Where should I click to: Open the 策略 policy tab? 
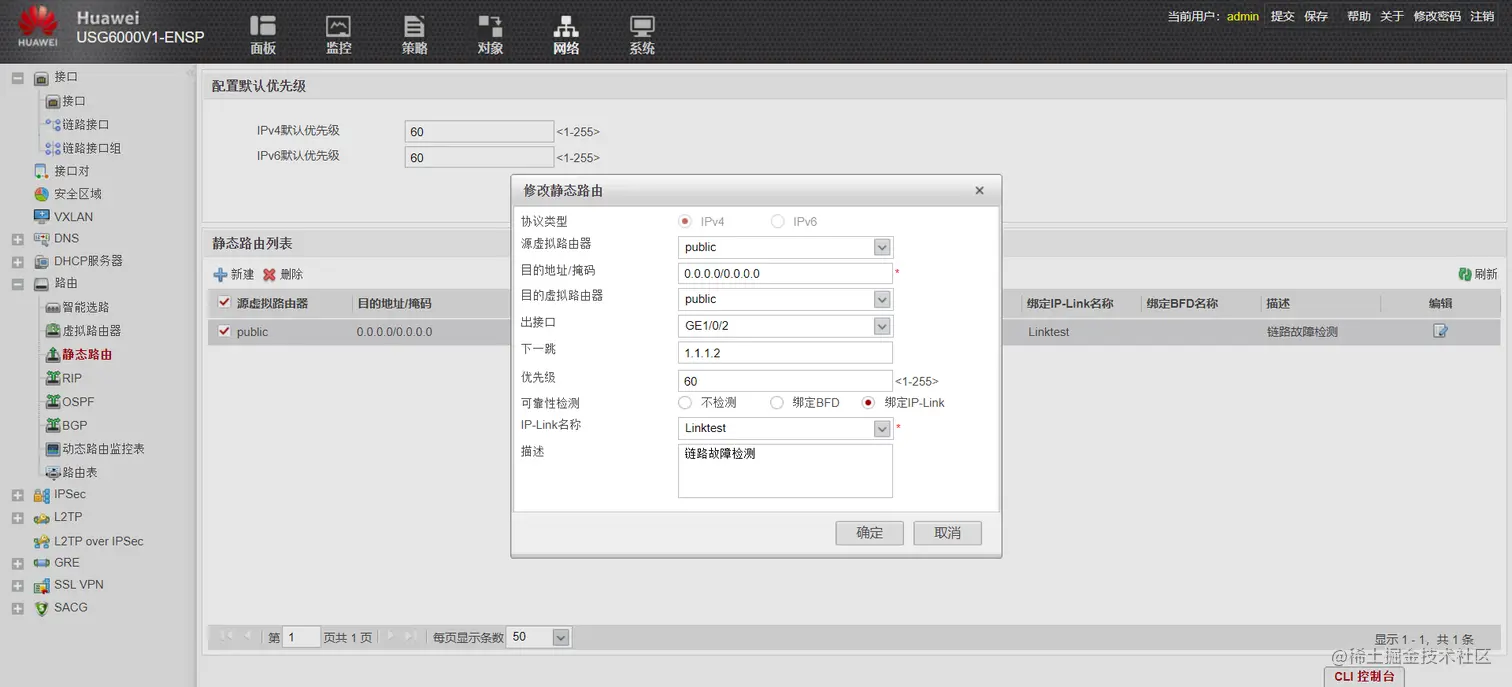click(x=414, y=35)
